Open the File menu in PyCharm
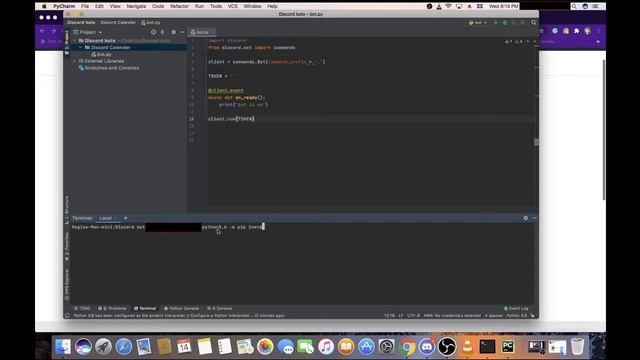The width and height of the screenshot is (640, 360). pos(84,6)
